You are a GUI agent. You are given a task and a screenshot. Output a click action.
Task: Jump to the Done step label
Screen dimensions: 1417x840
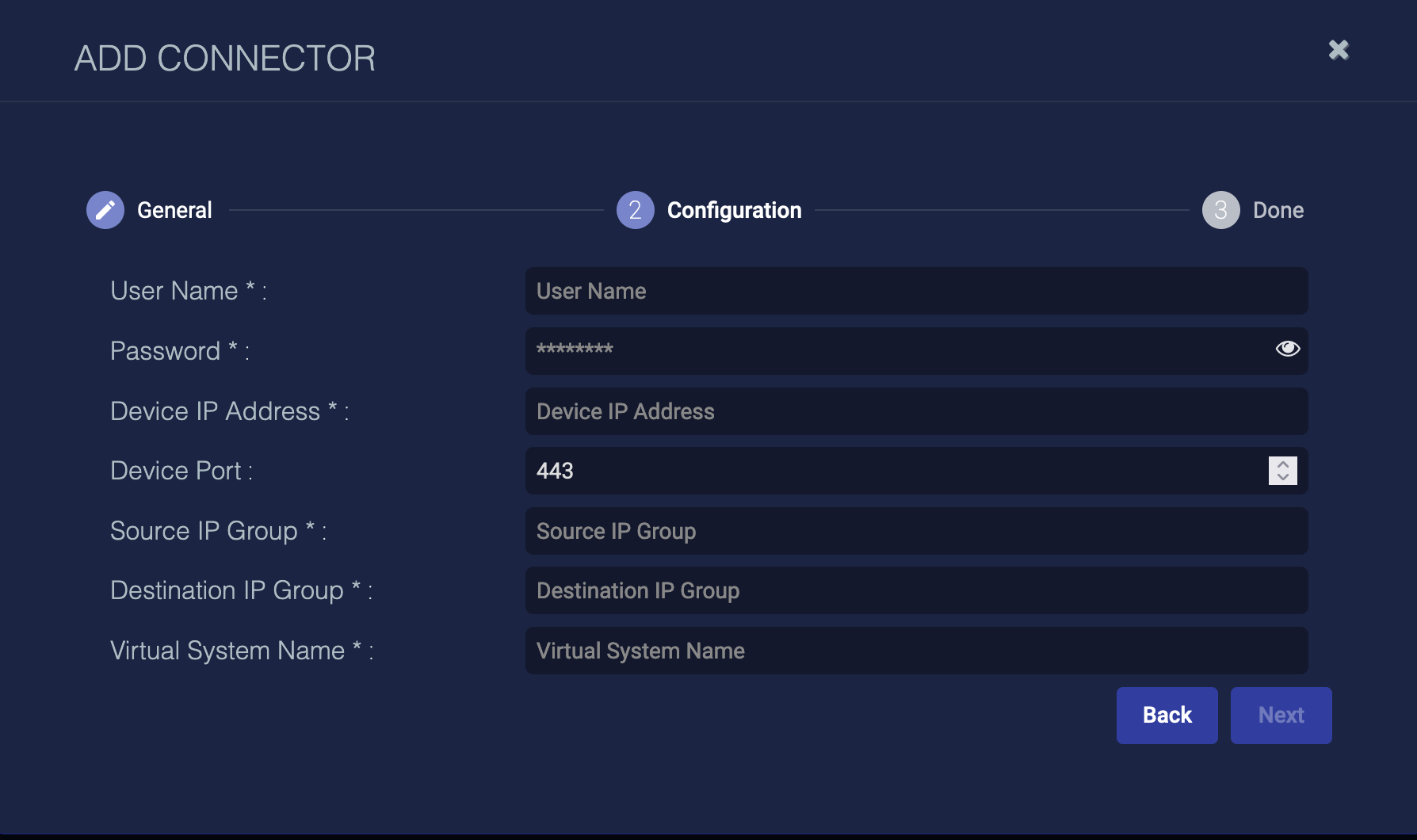pos(1278,210)
